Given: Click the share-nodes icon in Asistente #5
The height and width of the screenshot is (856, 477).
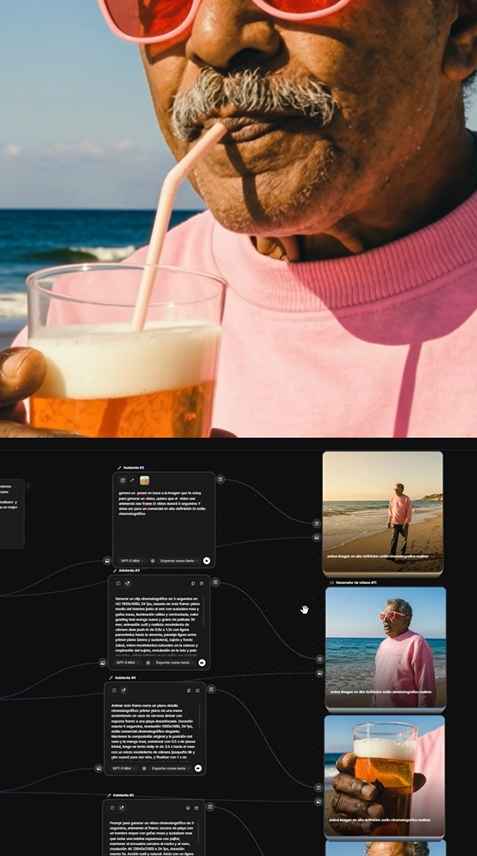Looking at the screenshot, I should [x=122, y=807].
